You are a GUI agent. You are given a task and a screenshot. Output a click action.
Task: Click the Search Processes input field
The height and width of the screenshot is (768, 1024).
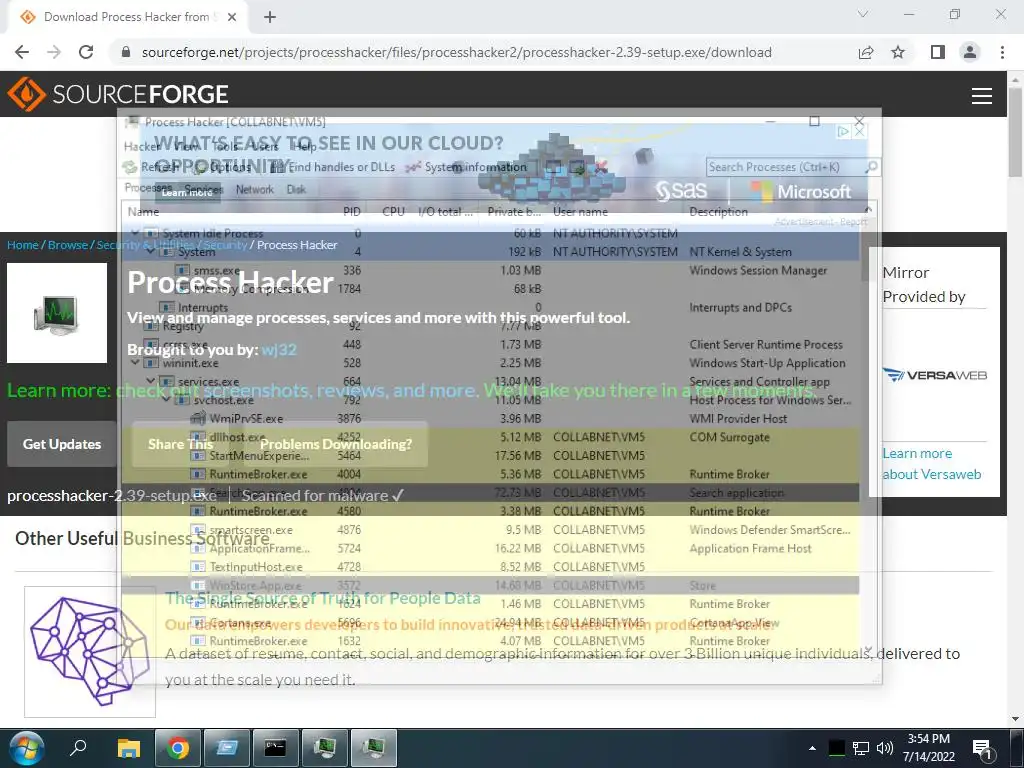785,167
